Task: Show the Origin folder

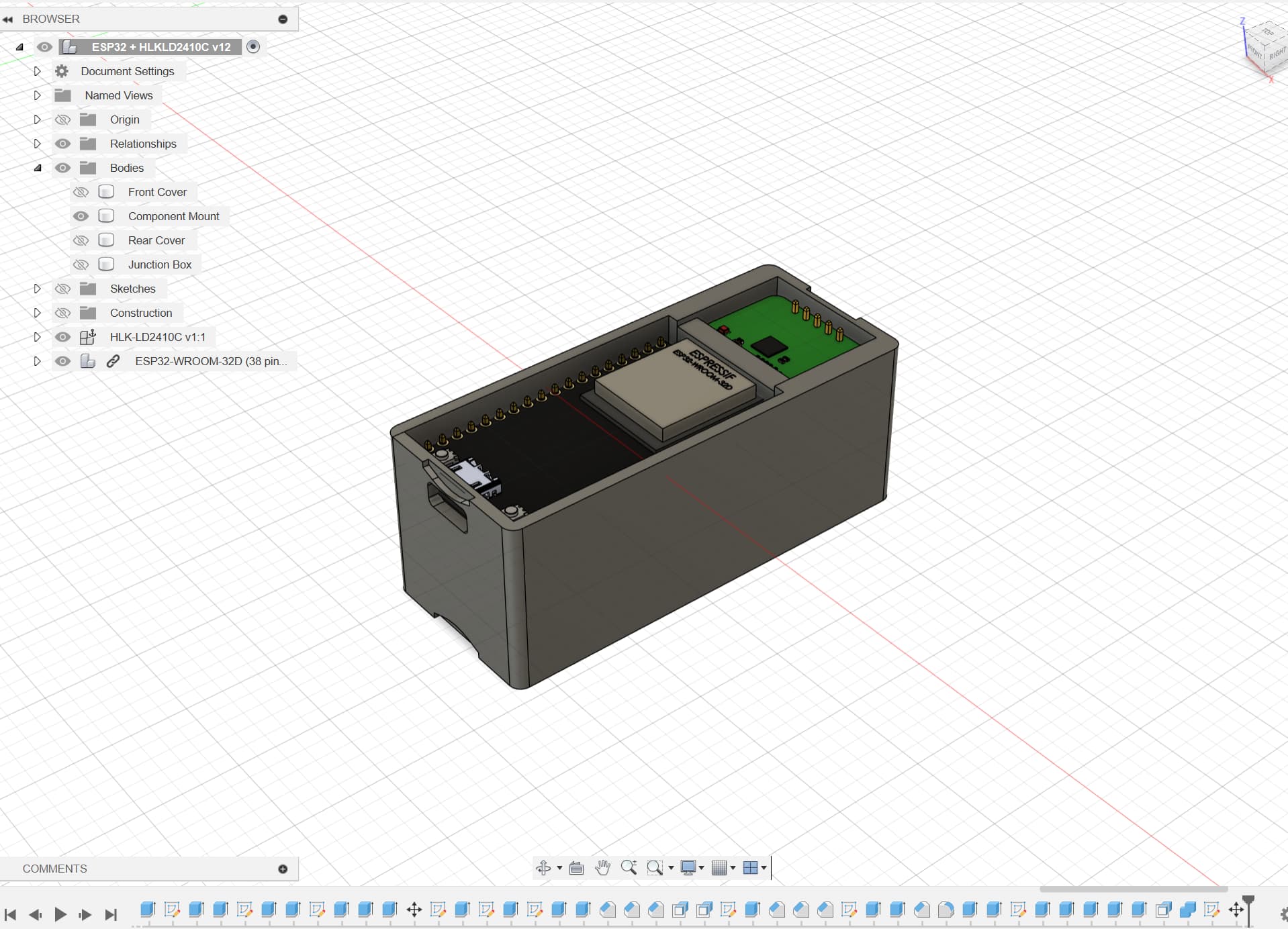Action: coord(62,119)
